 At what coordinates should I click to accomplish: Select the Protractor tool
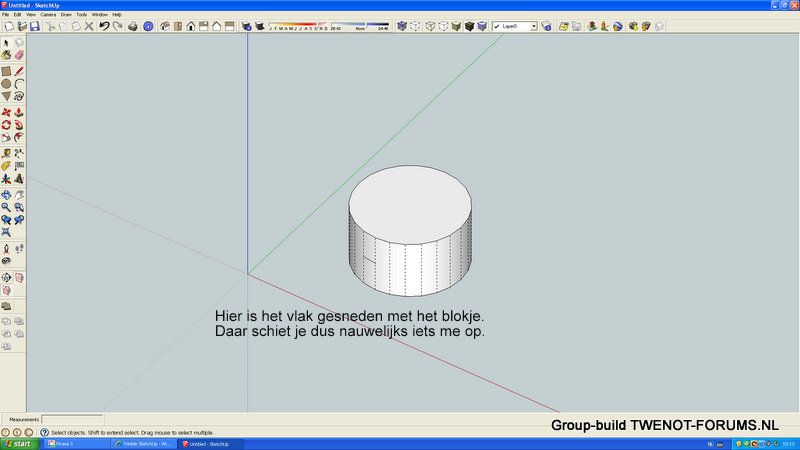6,166
